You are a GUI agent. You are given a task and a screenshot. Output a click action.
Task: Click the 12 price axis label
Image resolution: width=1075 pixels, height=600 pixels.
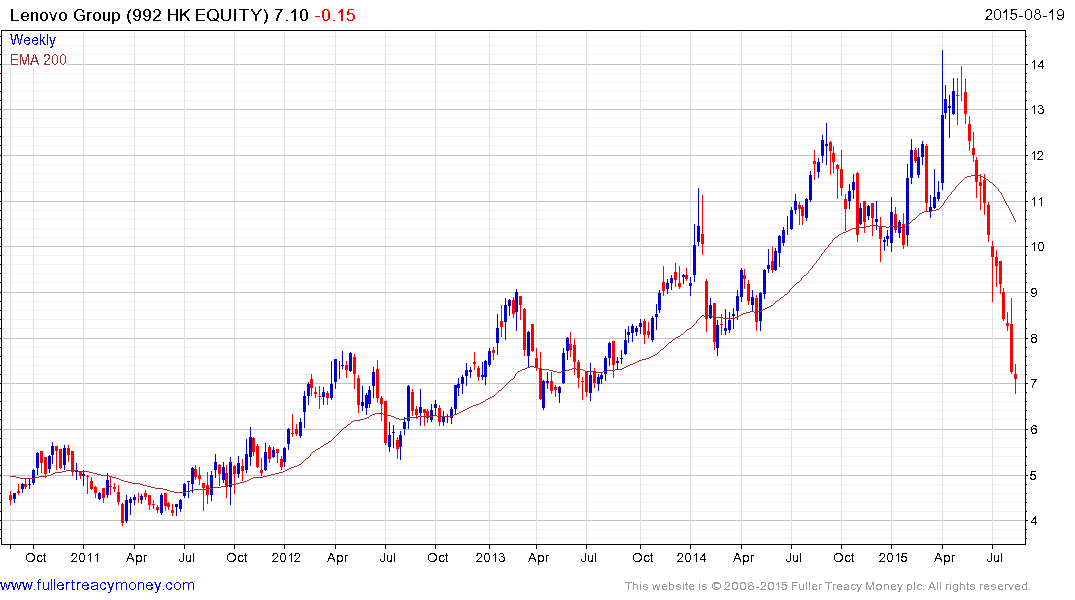(1037, 156)
